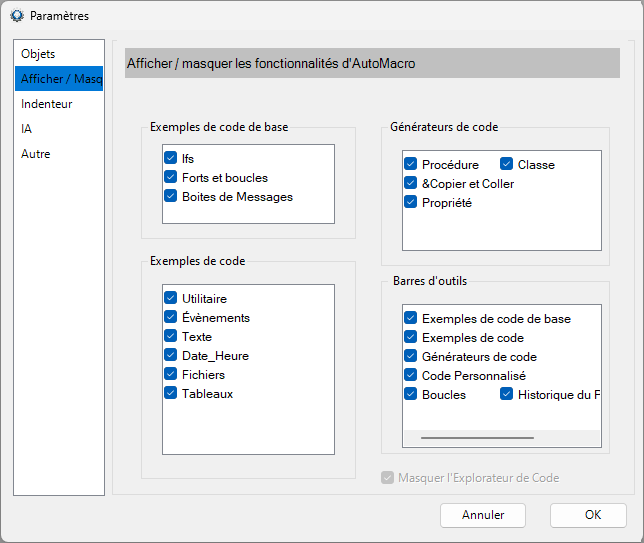The image size is (644, 543).
Task: Toggle Exemples de code toolbar checkbox
Action: click(410, 337)
